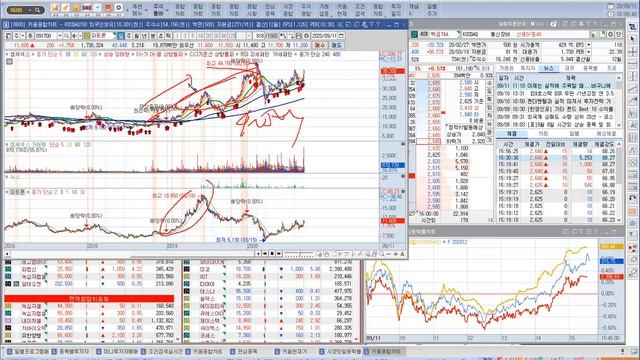This screenshot has height=360, width=640.
Task: Click the orange monitor icon in top toolbar
Action: tap(108, 8)
